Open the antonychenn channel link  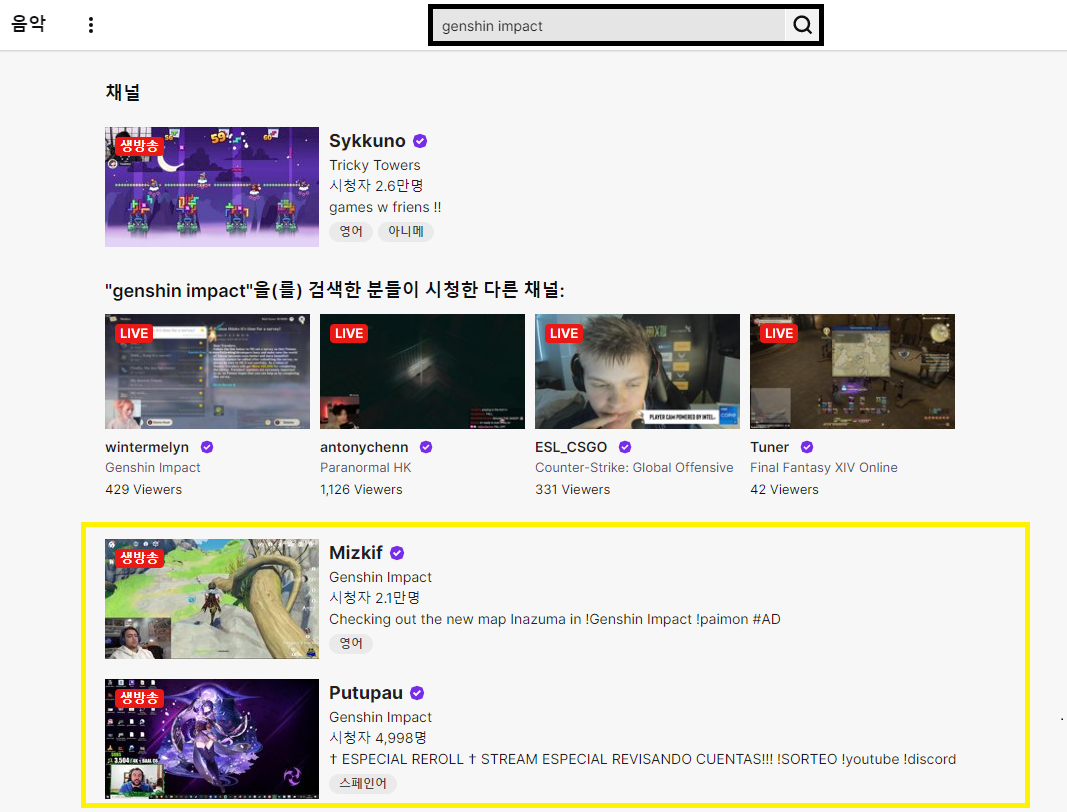[x=364, y=447]
